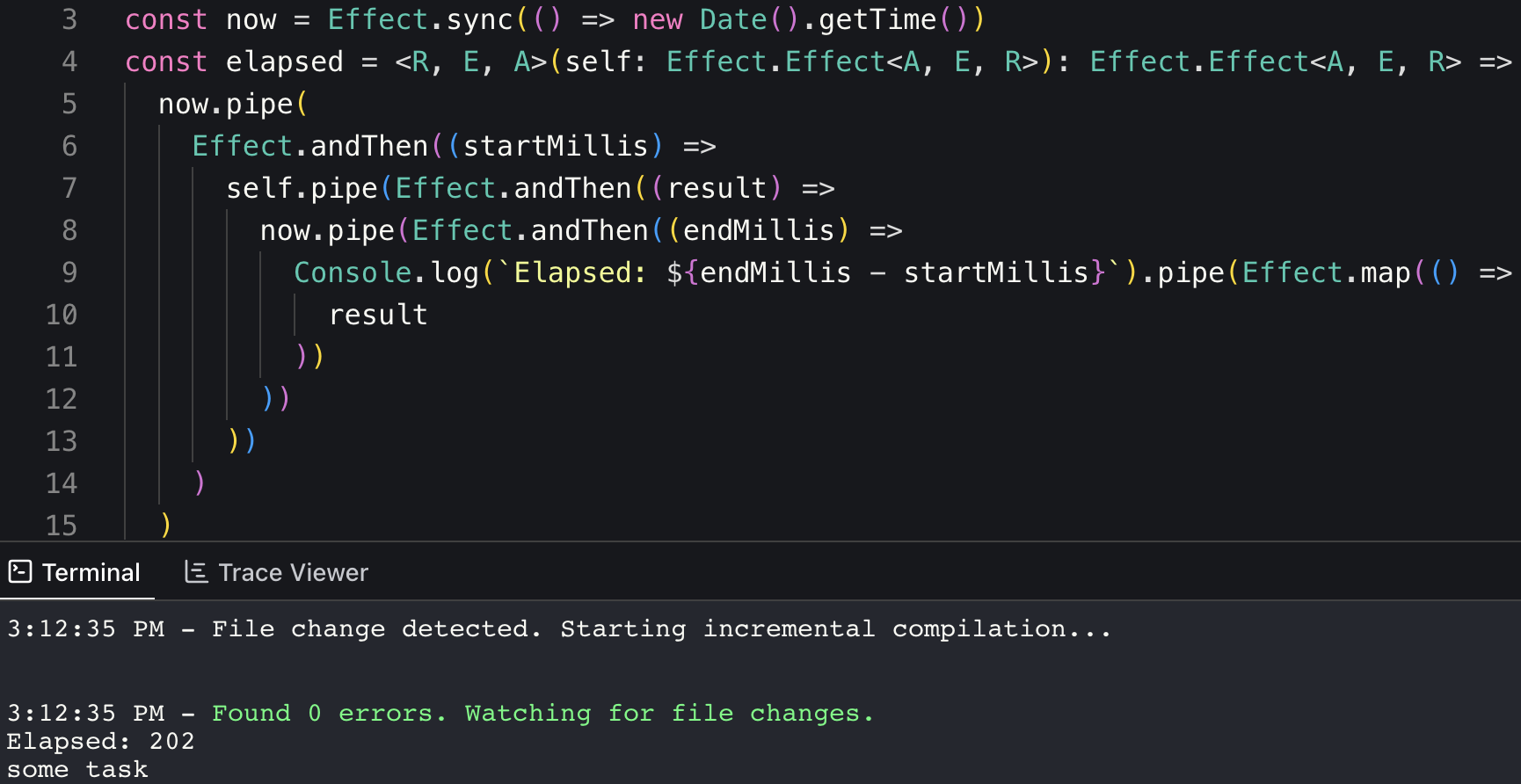Click line number 3 in gutter
The height and width of the screenshot is (784, 1521).
(x=69, y=19)
